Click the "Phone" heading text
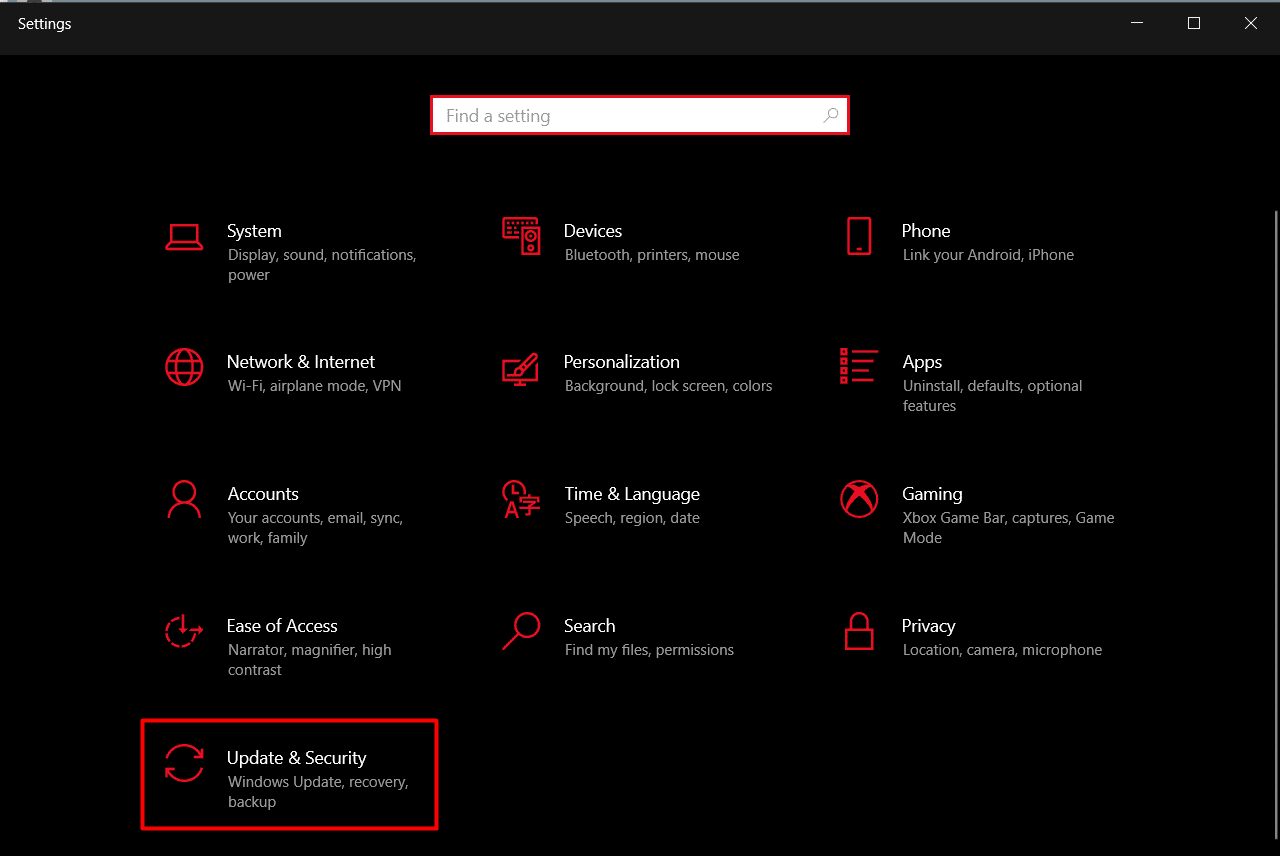This screenshot has height=856, width=1280. 926,231
